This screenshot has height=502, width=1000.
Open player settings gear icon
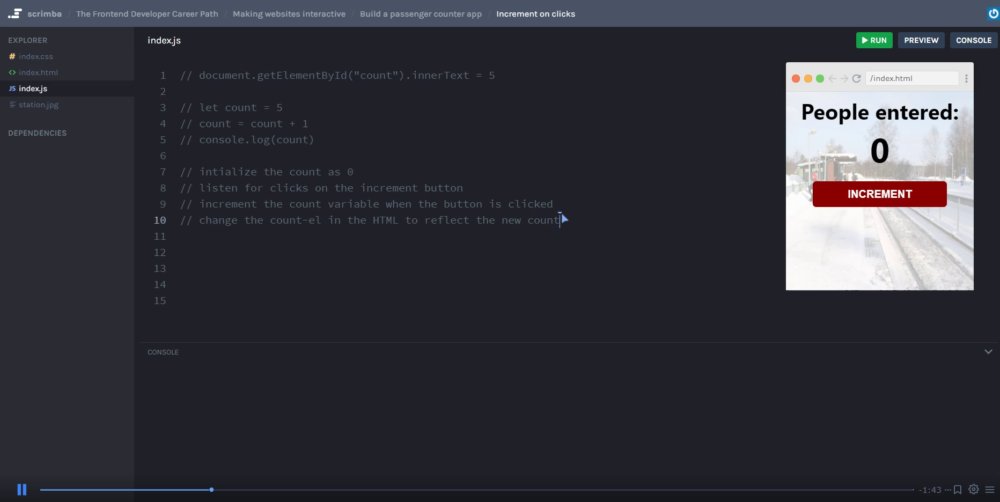point(973,489)
